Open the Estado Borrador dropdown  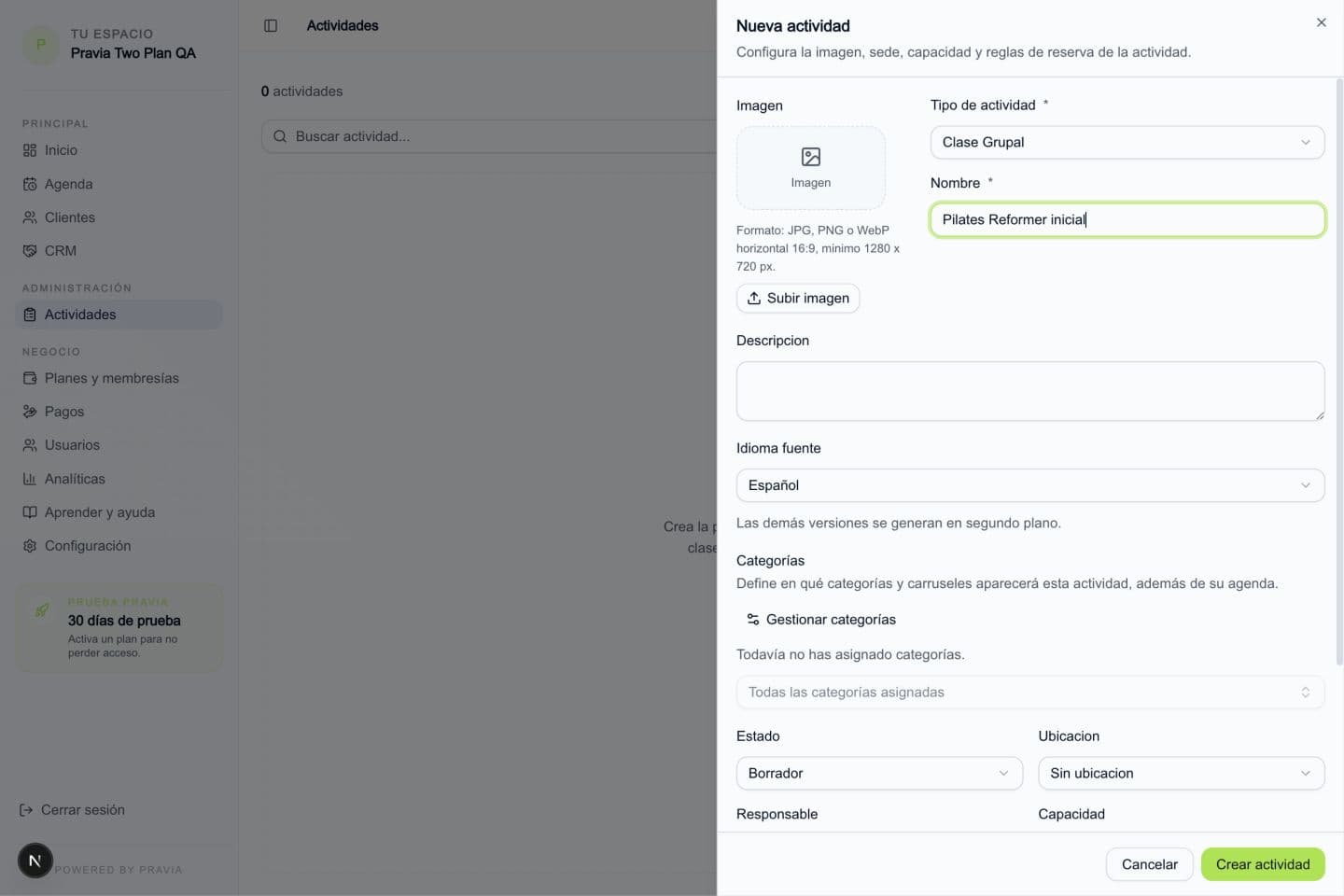(x=879, y=773)
